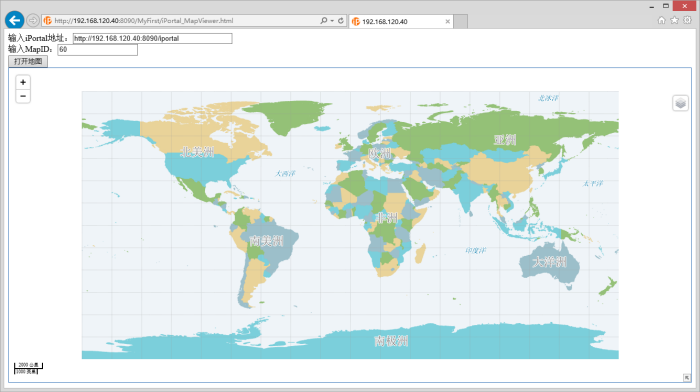Screen dimensions: 700x392
Task: Click the search magnifier in address bar
Action: coord(324,21)
